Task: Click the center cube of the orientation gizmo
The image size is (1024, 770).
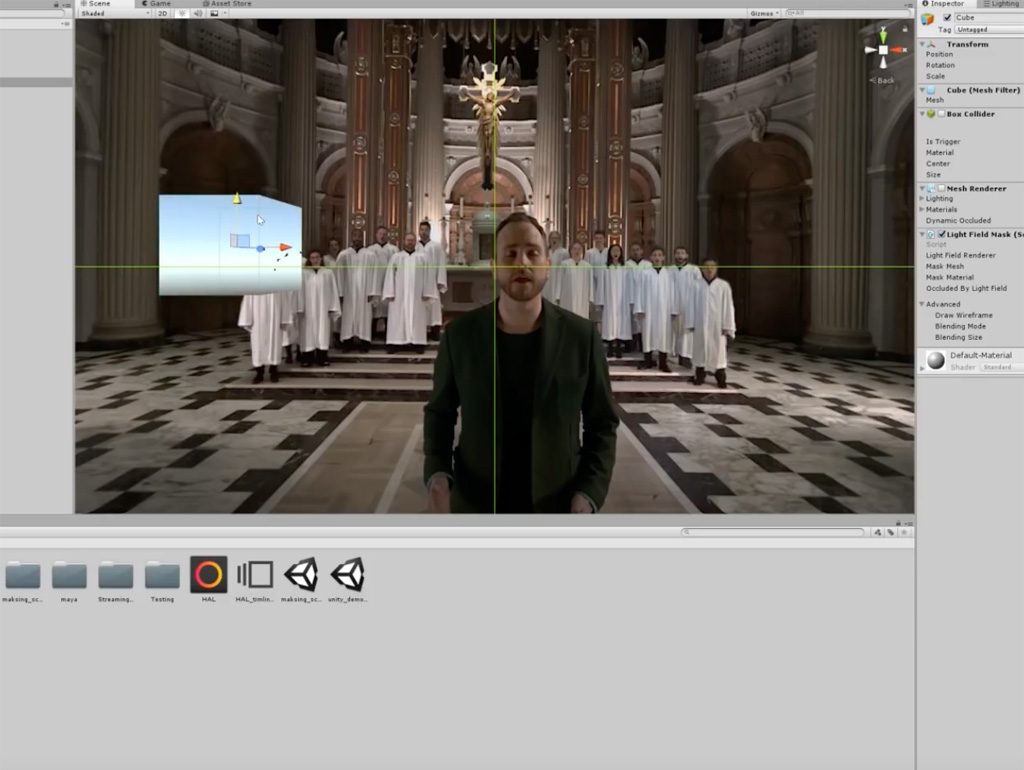Action: point(883,50)
